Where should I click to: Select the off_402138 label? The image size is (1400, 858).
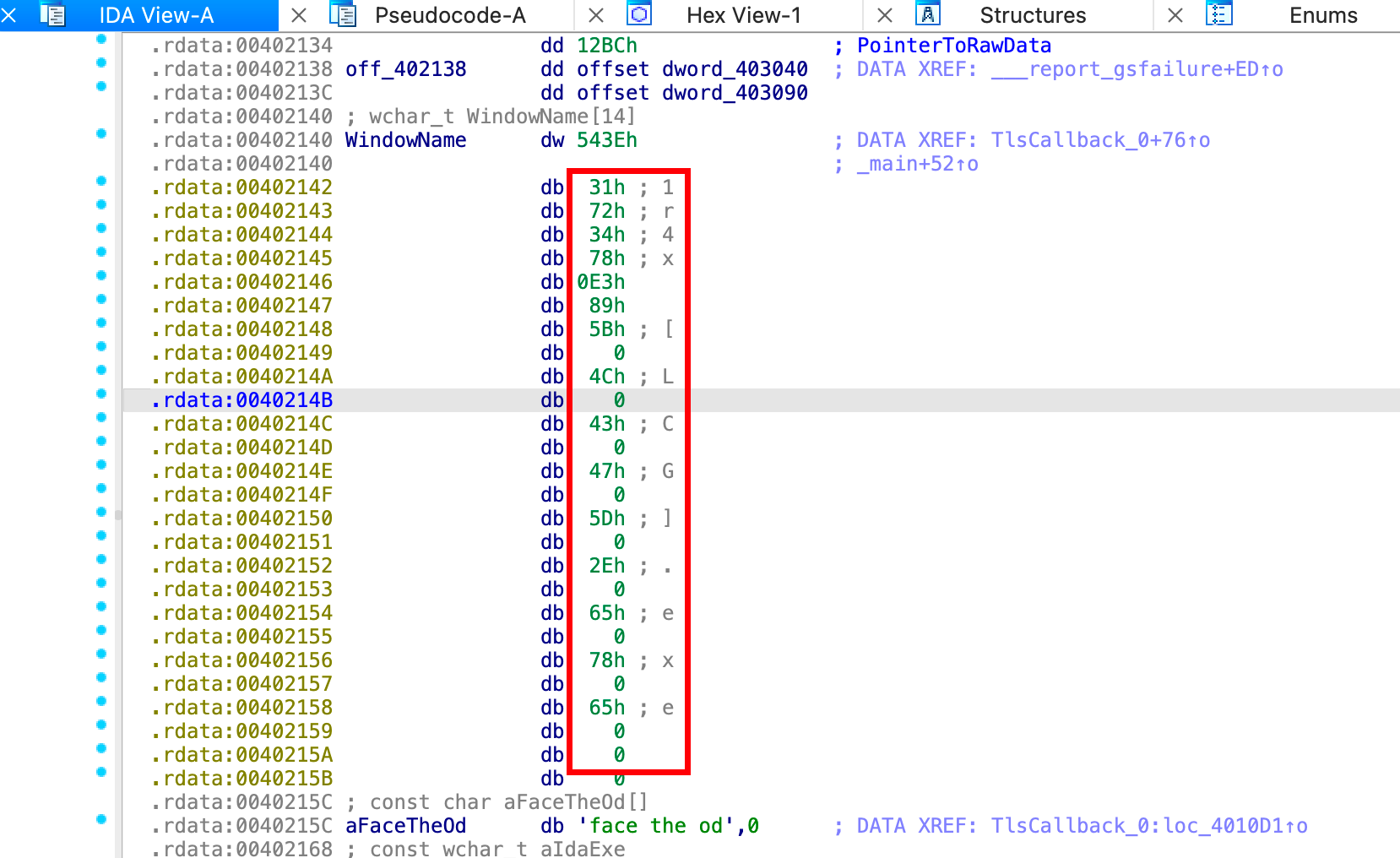pos(406,69)
